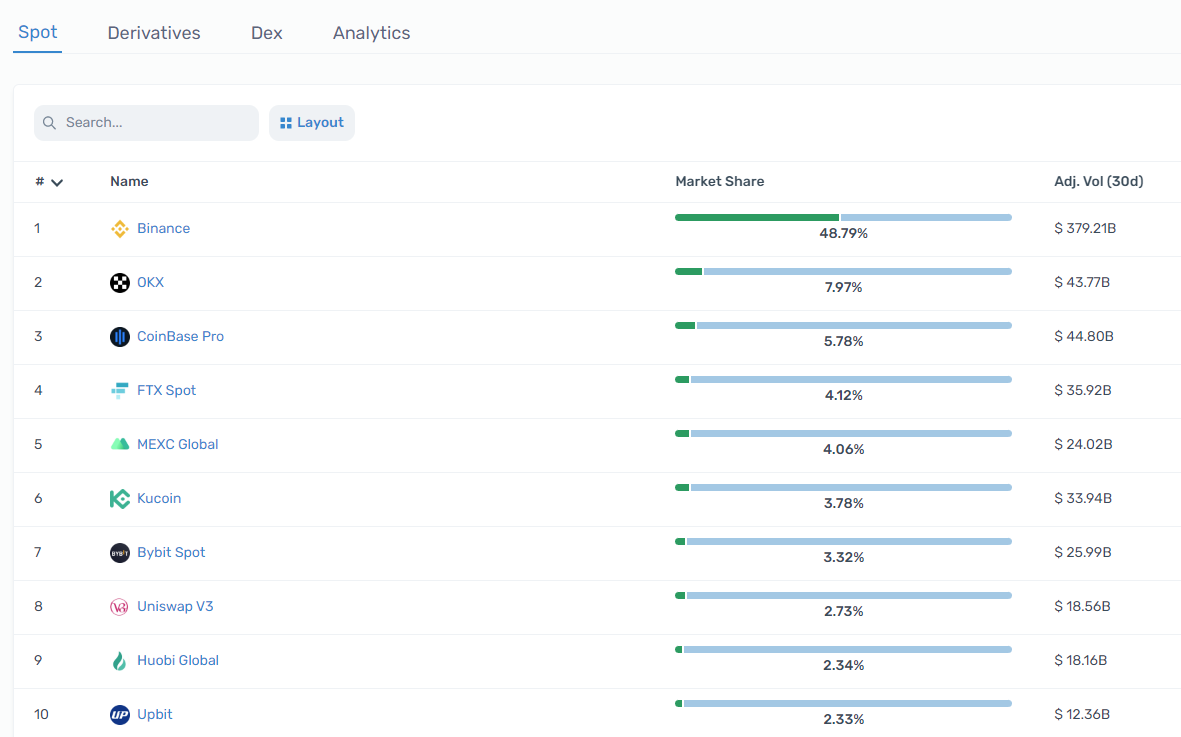Select the 7.97% market share value
The height and width of the screenshot is (737, 1181).
click(844, 288)
